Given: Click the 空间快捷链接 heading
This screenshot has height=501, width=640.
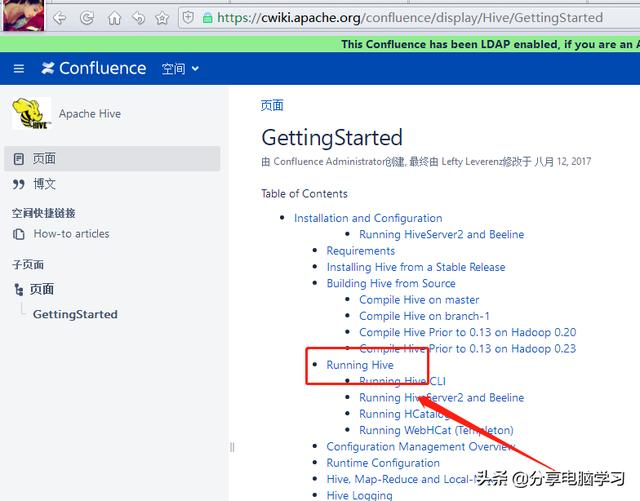Looking at the screenshot, I should point(43,213).
